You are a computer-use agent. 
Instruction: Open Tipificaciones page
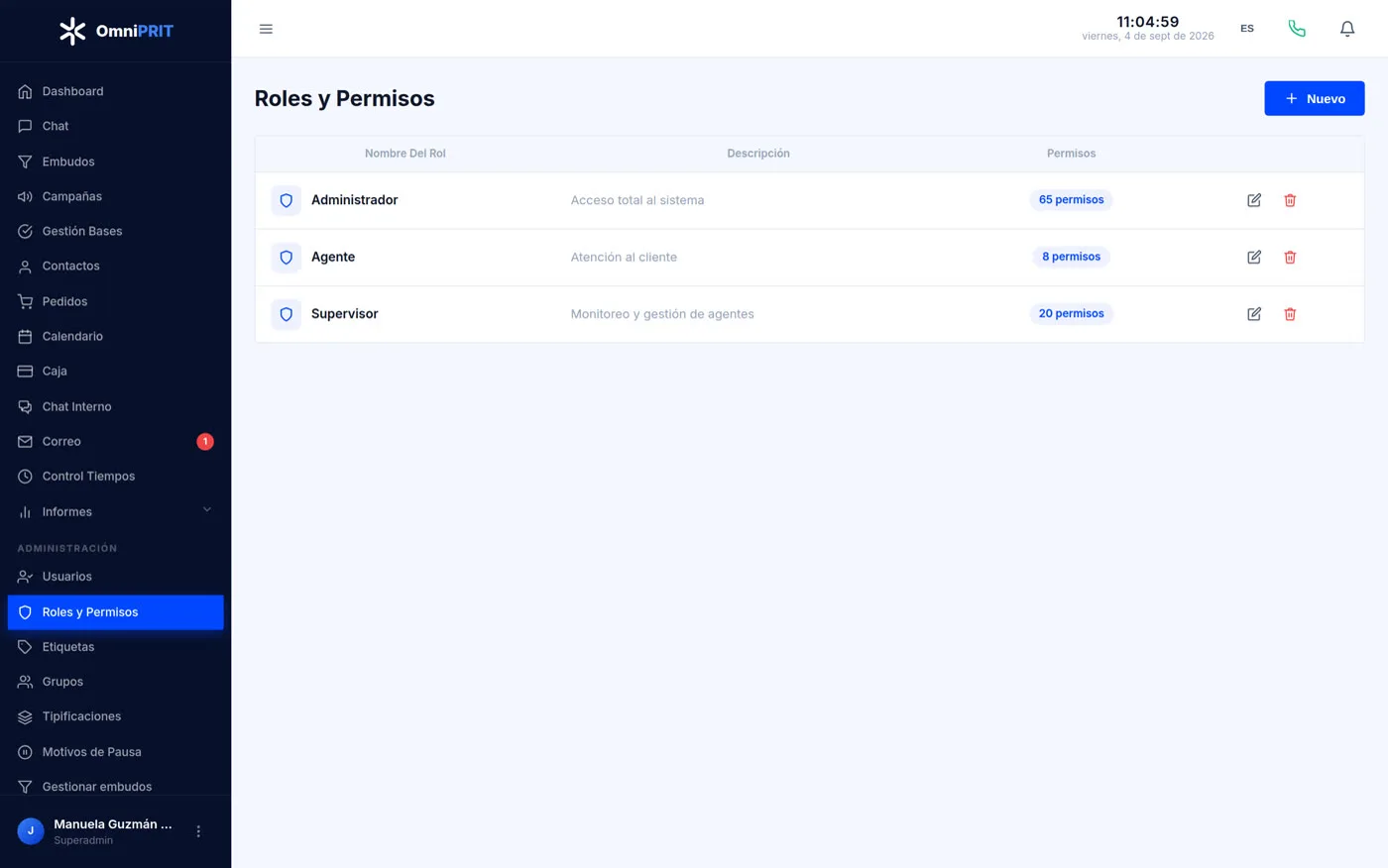[x=116, y=716]
